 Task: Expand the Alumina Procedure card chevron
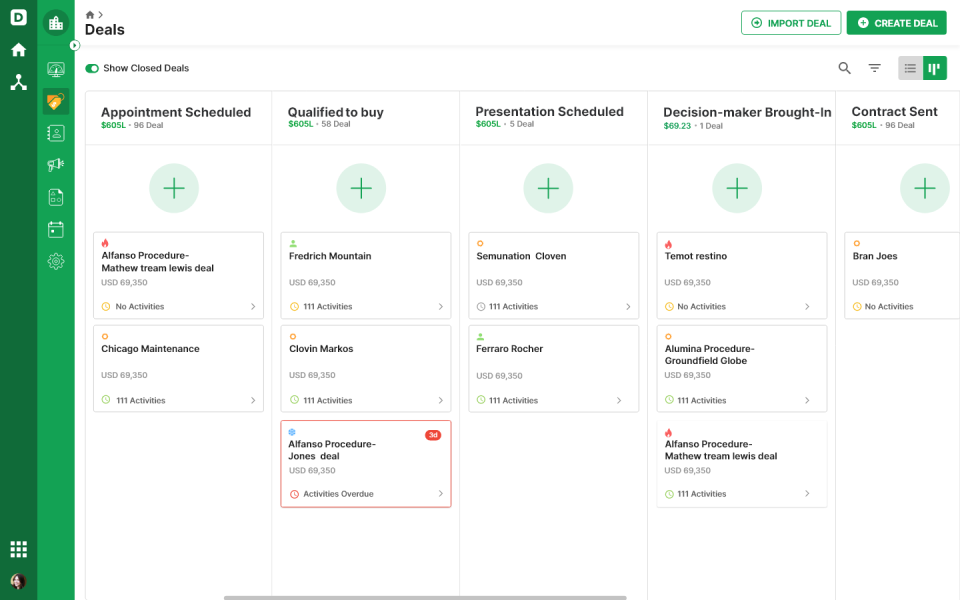(807, 400)
